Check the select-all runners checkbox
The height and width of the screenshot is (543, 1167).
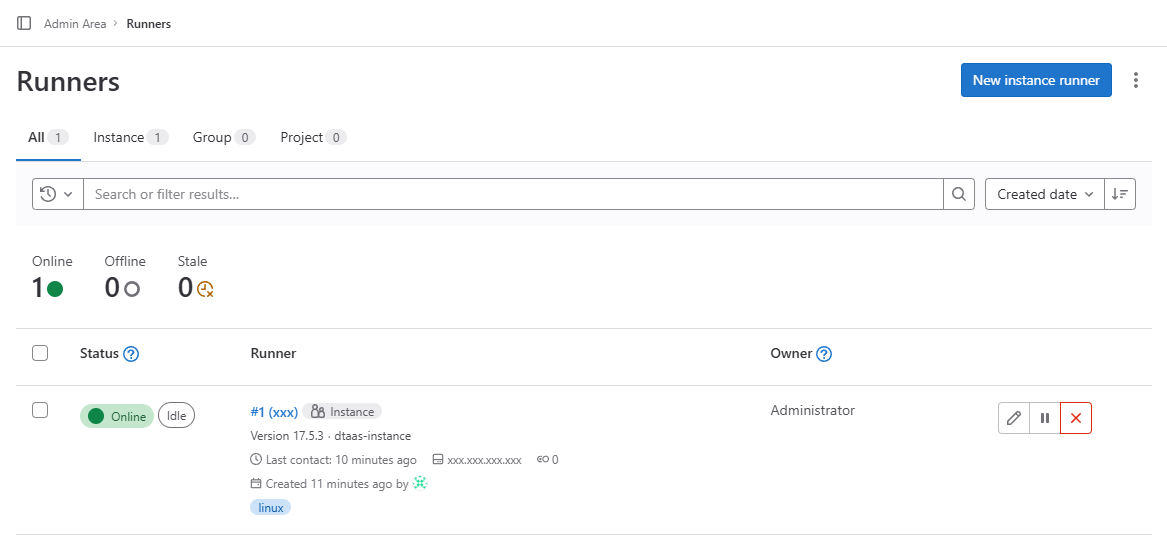tap(40, 353)
